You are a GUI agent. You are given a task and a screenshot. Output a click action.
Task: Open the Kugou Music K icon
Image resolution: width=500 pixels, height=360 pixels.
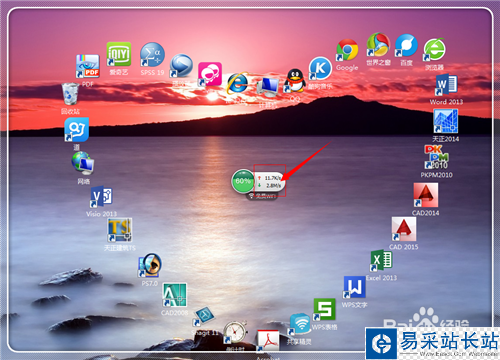(x=320, y=68)
